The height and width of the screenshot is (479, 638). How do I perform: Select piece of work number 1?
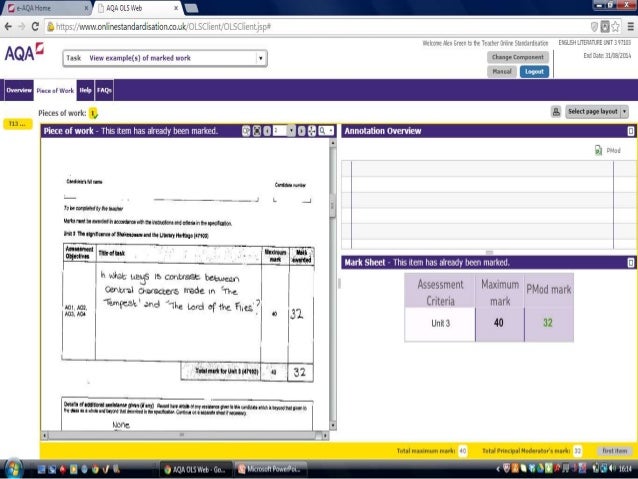coord(93,113)
